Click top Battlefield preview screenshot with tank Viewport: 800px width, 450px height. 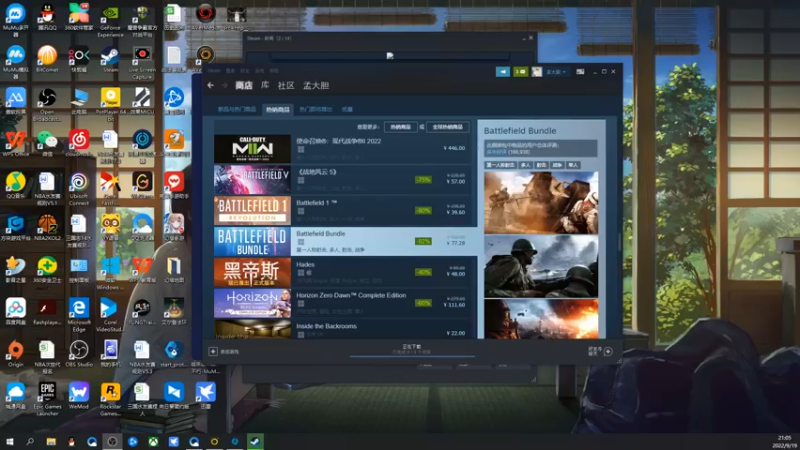tap(541, 203)
